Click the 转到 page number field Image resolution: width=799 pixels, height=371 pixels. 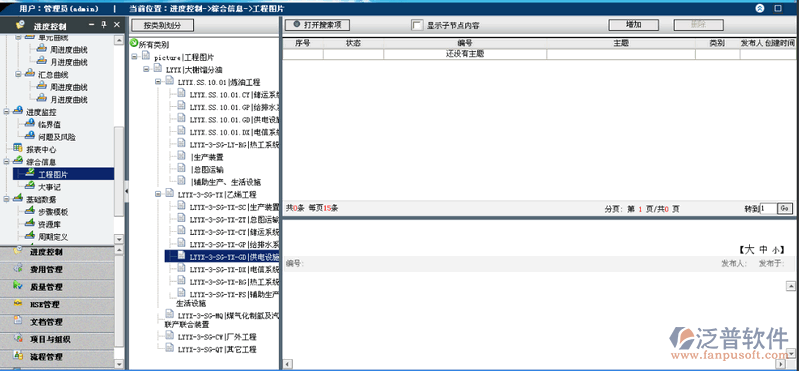click(x=768, y=208)
